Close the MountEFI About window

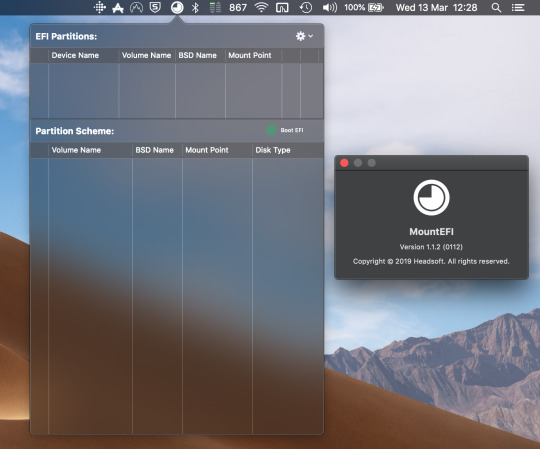344,163
